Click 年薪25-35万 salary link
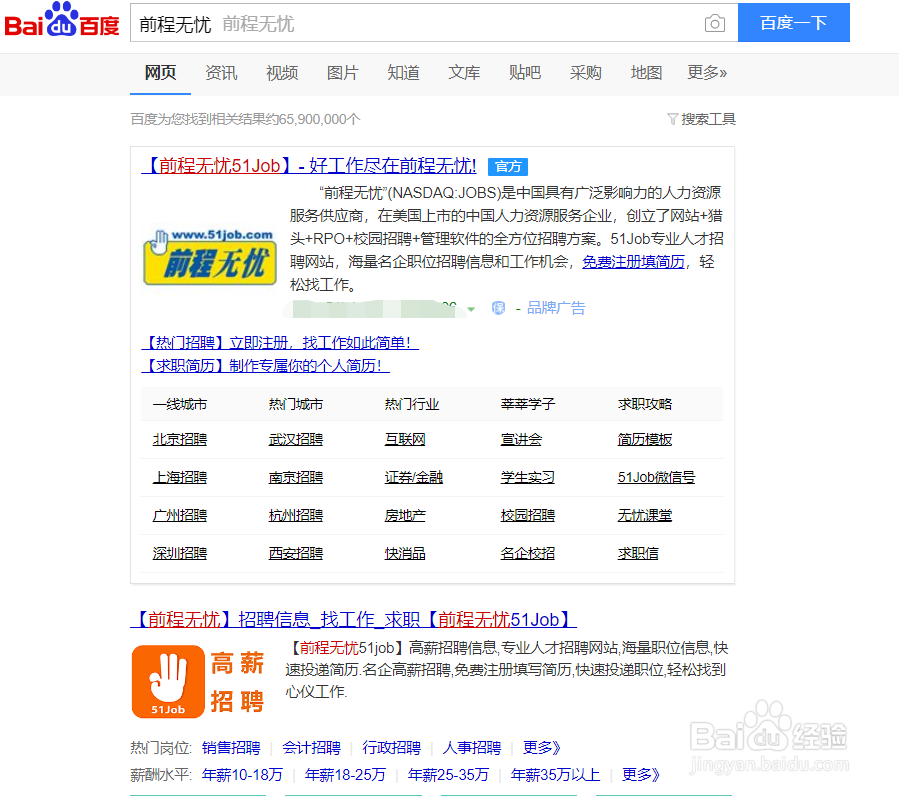Screen dimensions: 899x796 pos(448,775)
